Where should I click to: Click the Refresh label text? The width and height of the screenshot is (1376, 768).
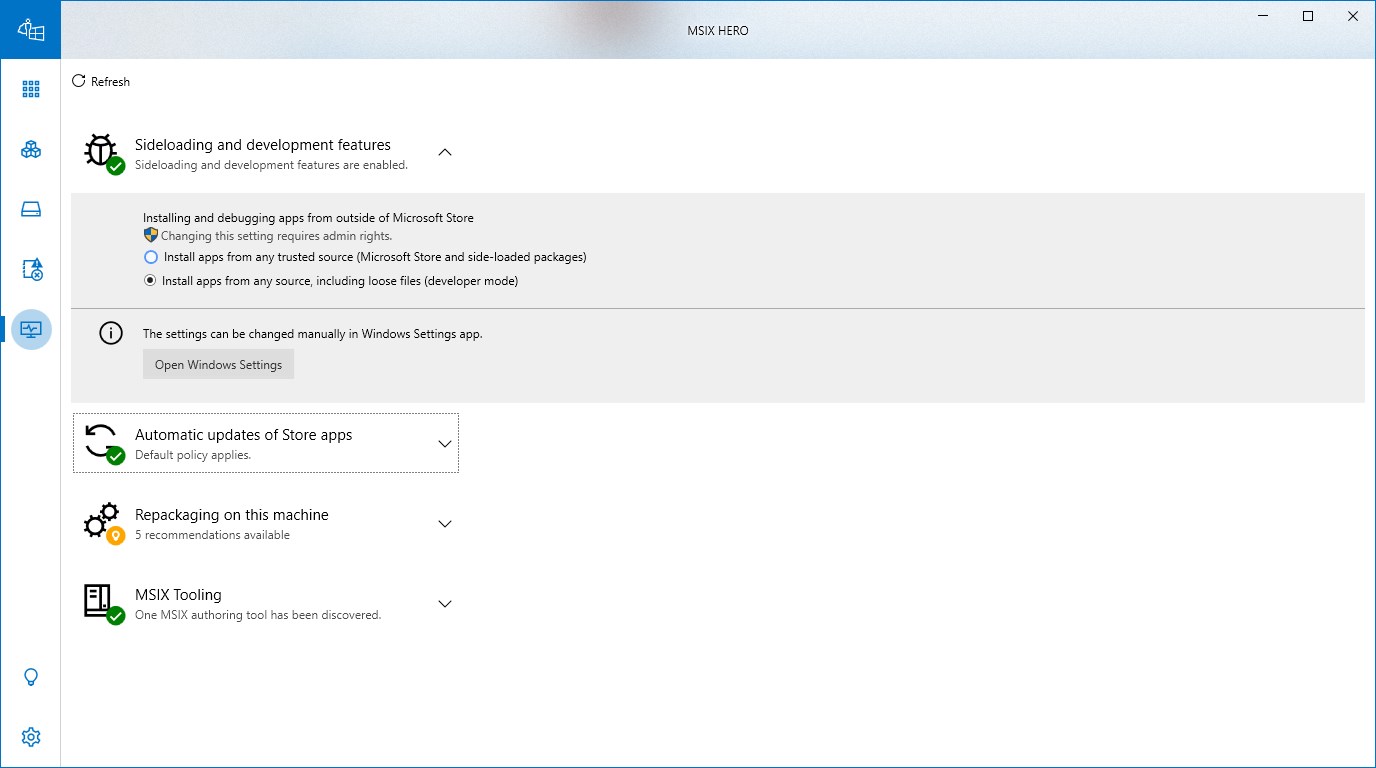(x=110, y=82)
